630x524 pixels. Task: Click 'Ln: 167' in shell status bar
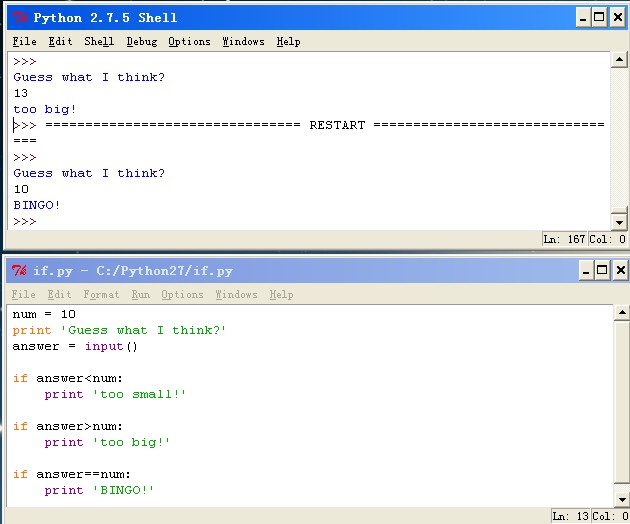[564, 239]
